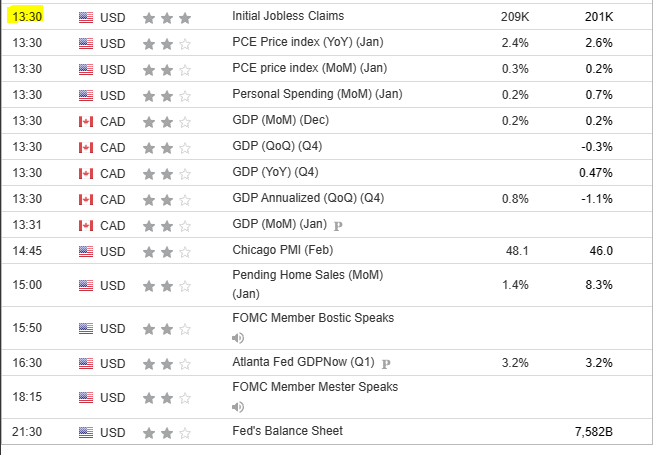Click the highlighted 13:30 time cell
The width and height of the screenshot is (666, 455).
point(26,17)
